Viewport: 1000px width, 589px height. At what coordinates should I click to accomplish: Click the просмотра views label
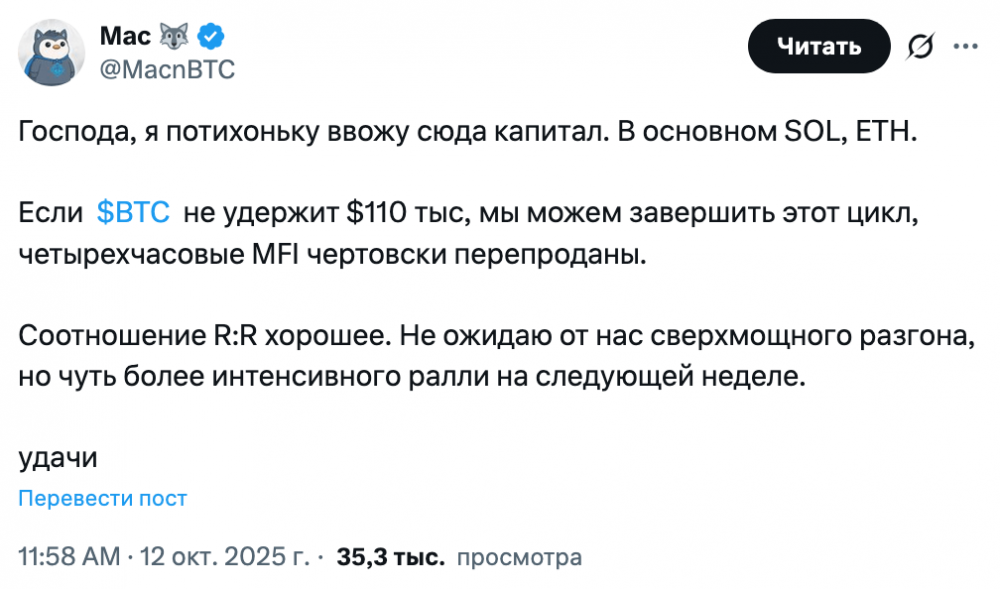[518, 556]
